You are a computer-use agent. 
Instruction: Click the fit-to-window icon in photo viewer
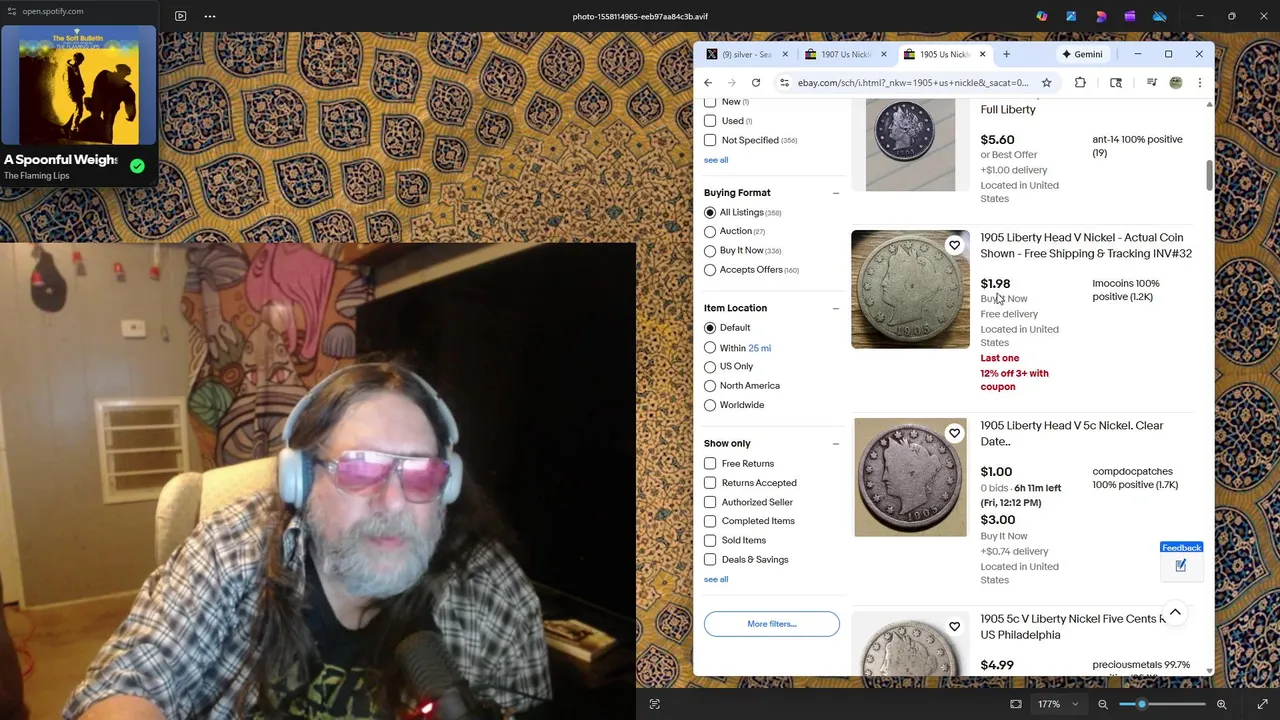click(x=1016, y=704)
